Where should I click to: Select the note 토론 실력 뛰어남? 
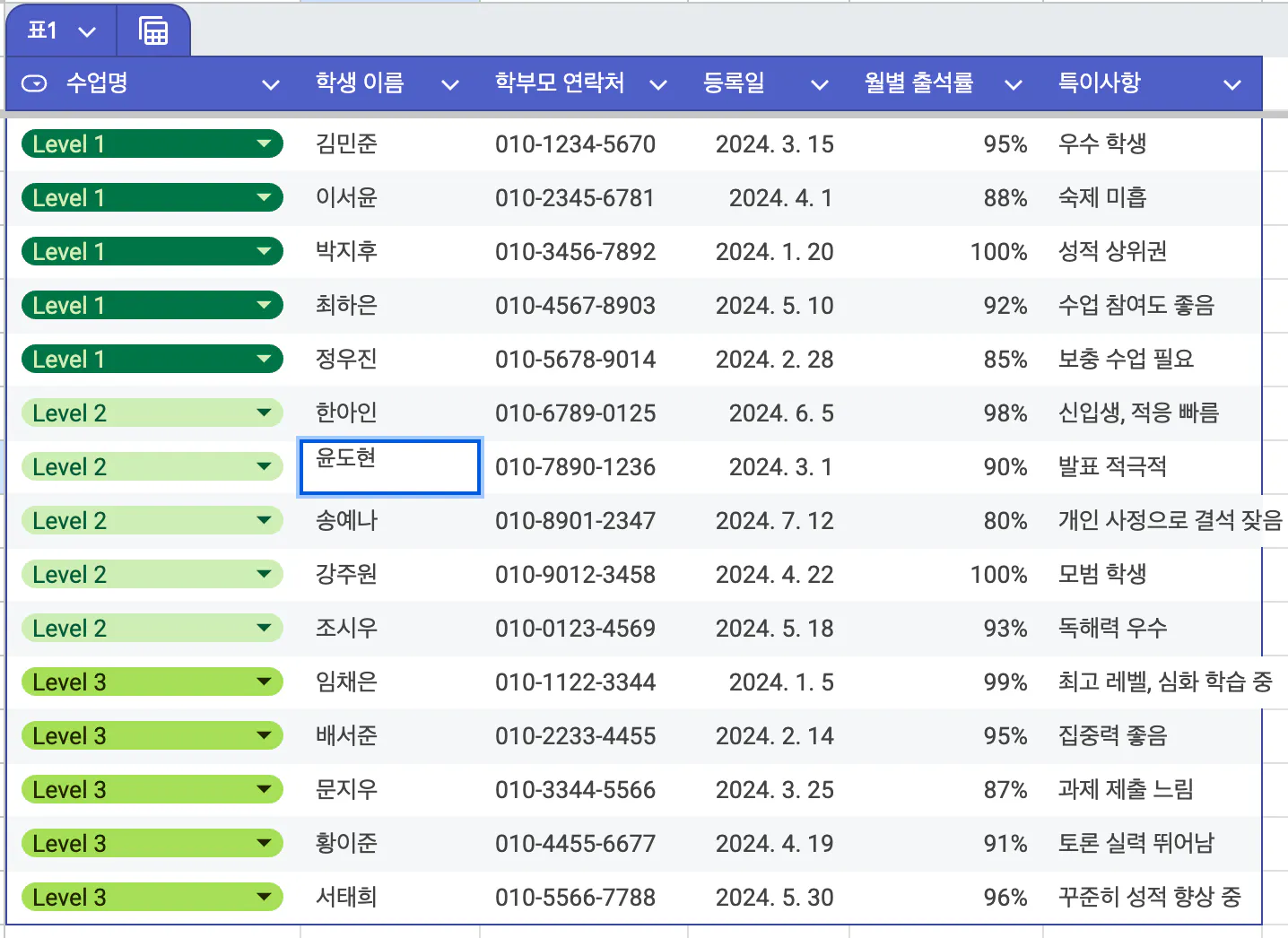pyautogui.click(x=1136, y=843)
